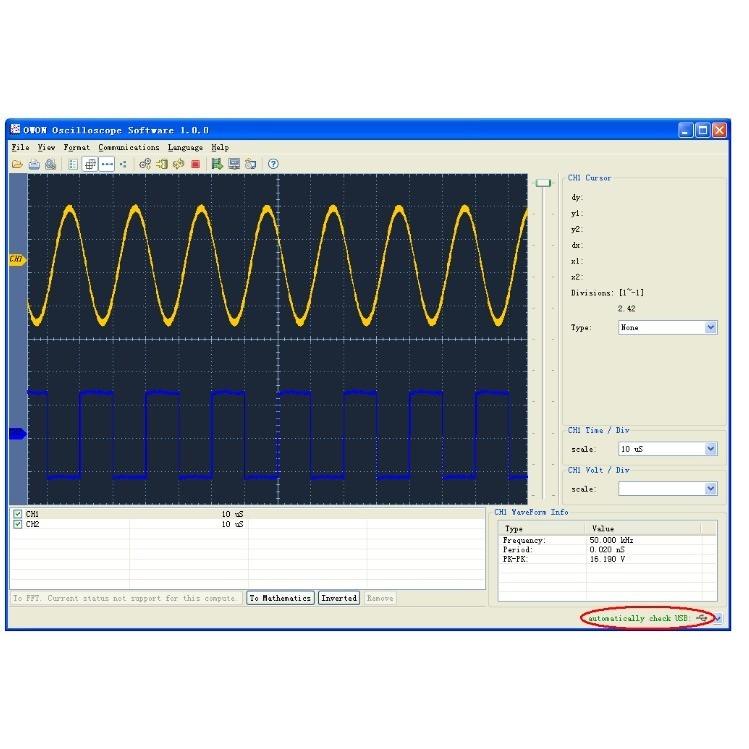Click the CH1 yellow channel marker
The height and width of the screenshot is (749, 749).
click(16, 260)
